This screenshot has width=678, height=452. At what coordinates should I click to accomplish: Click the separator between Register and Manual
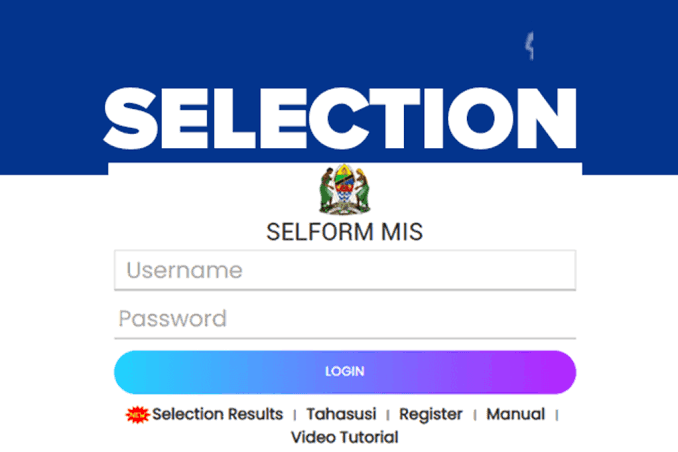pos(474,415)
